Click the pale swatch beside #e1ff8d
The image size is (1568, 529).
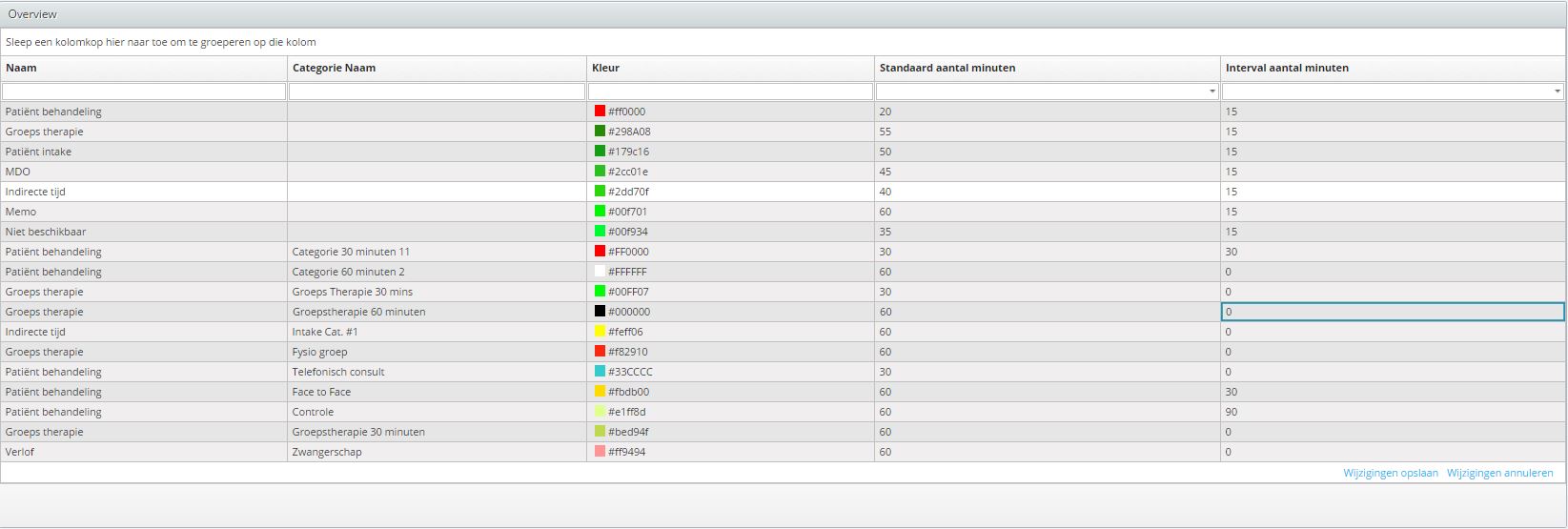pyautogui.click(x=600, y=412)
